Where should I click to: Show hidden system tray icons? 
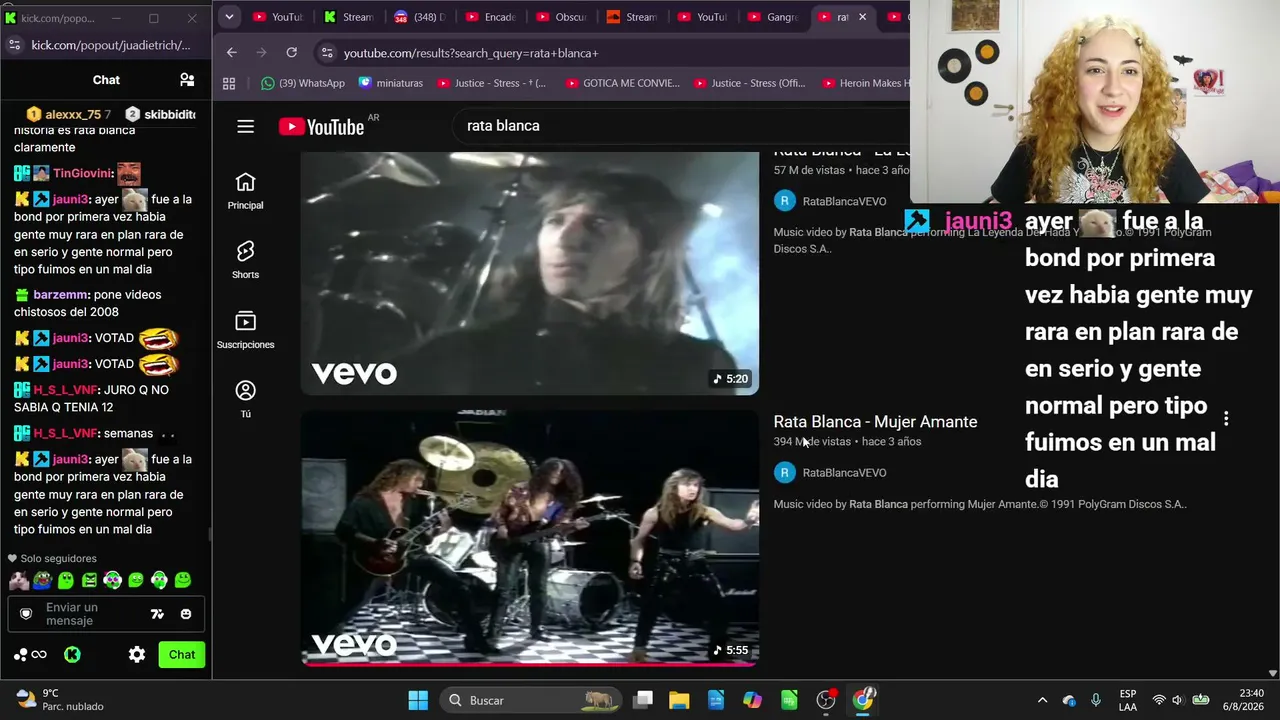tap(1042, 700)
